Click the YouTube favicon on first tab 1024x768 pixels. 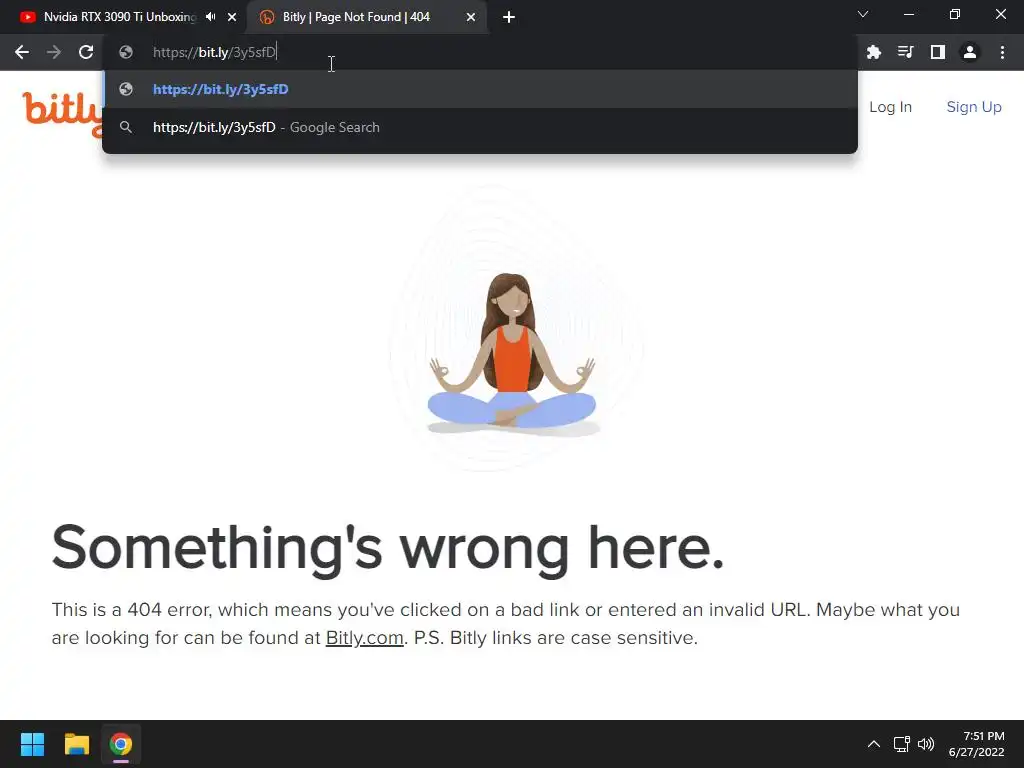point(27,17)
